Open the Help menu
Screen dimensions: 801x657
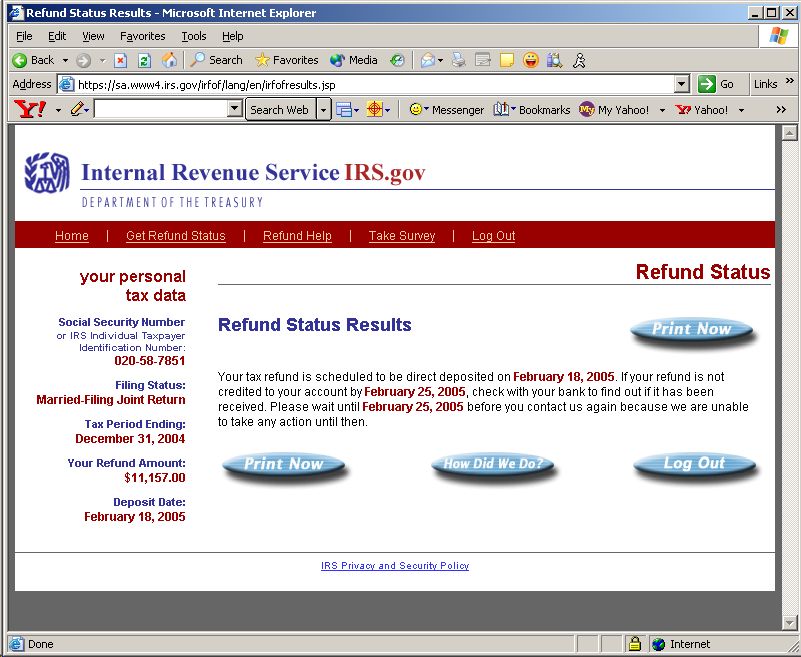click(x=232, y=36)
